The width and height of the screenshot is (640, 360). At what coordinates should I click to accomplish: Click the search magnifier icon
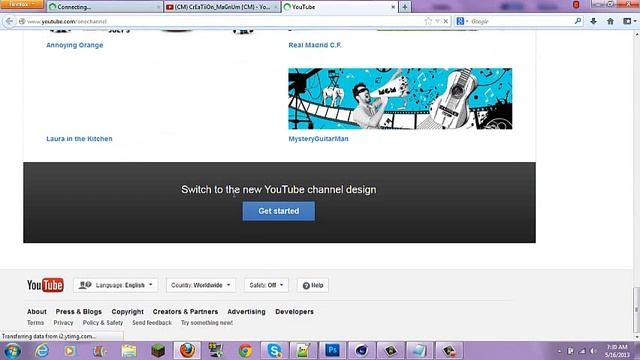578,21
